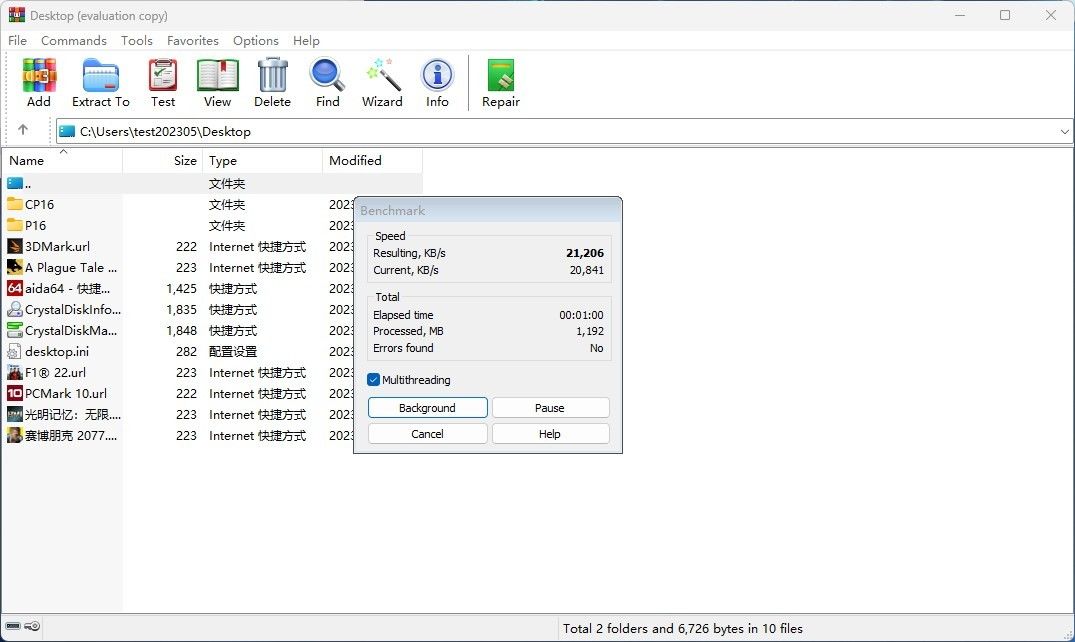Click the Repair toolbar icon
Viewport: 1075px width, 642px height.
coord(500,76)
